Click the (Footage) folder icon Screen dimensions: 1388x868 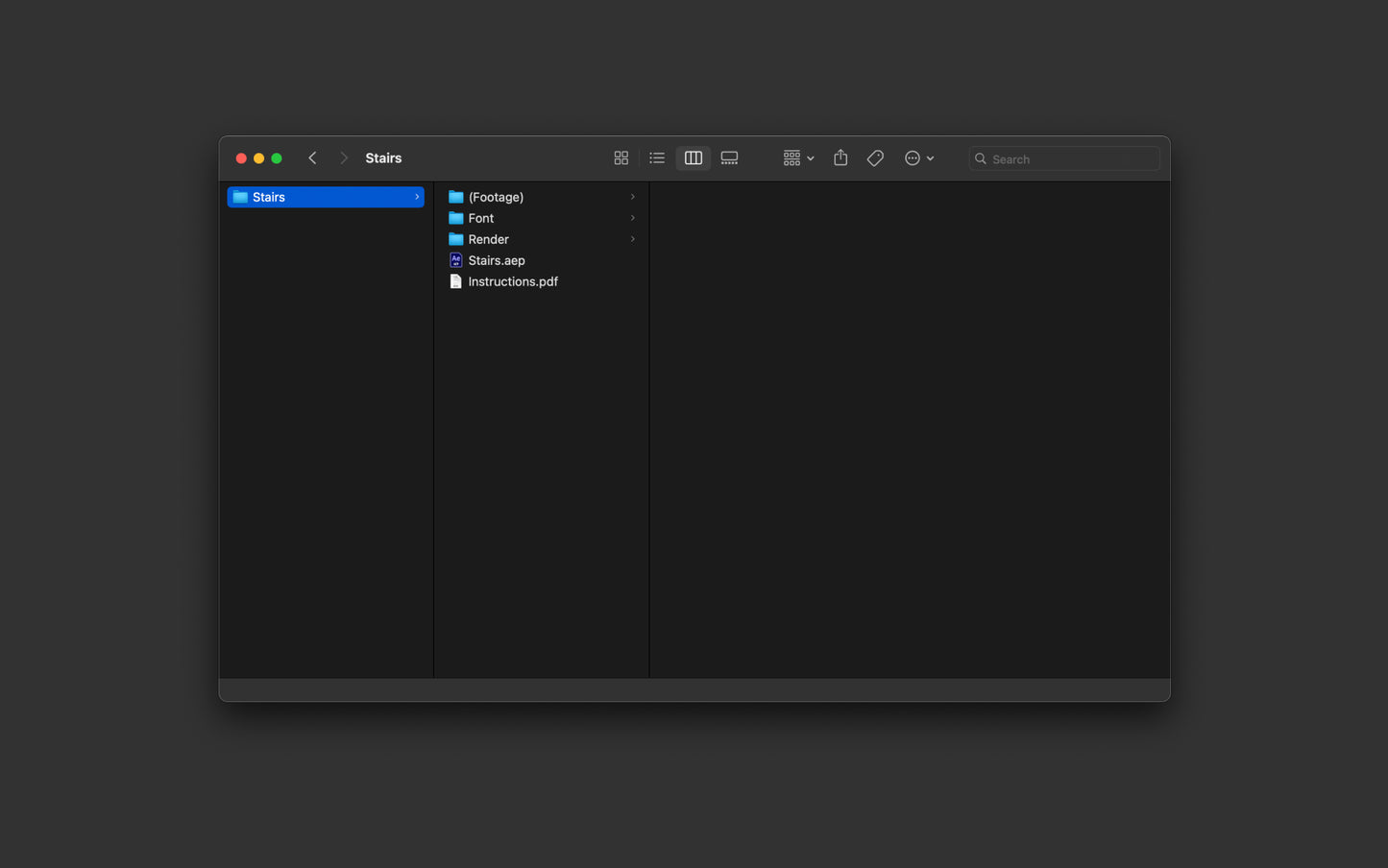(x=456, y=197)
